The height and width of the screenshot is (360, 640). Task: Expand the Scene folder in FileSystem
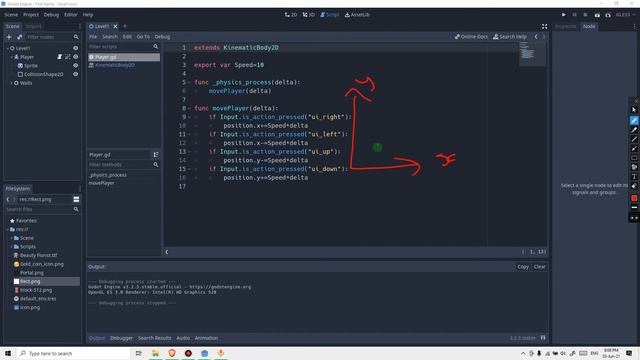(11, 238)
